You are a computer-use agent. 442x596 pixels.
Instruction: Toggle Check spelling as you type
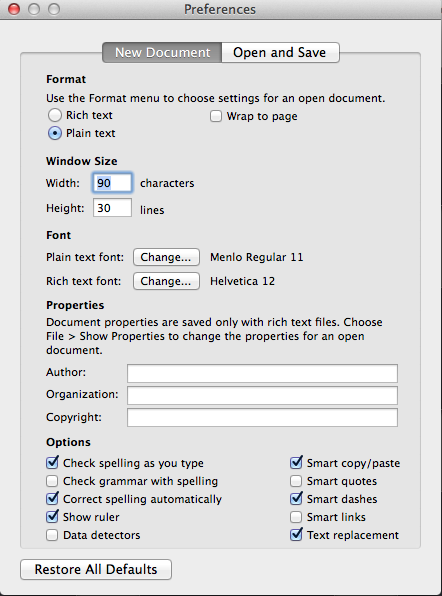52,463
